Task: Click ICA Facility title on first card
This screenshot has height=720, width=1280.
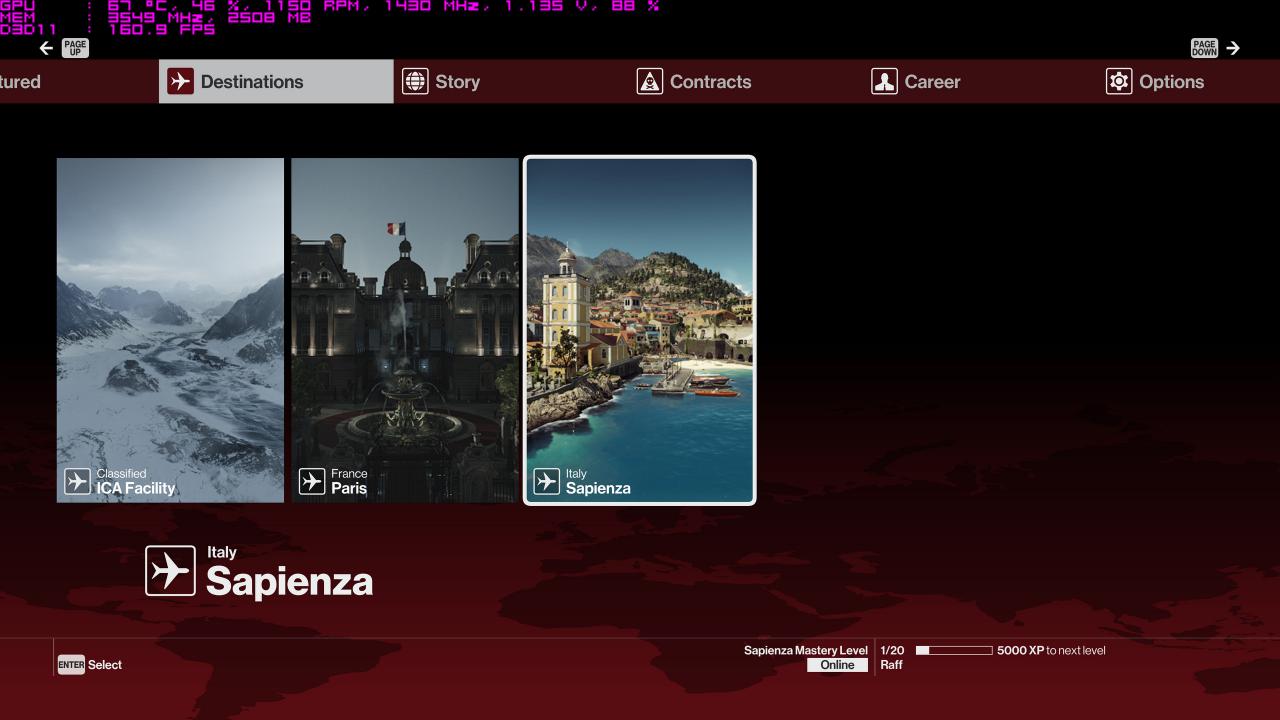Action: pyautogui.click(x=136, y=489)
